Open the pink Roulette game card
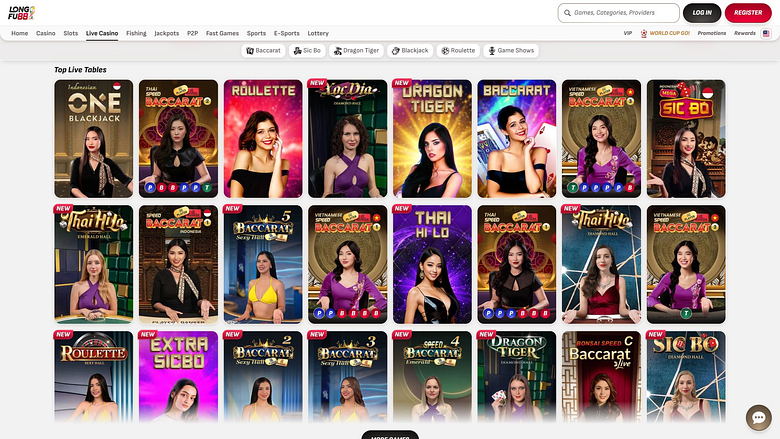The image size is (780, 439). [x=263, y=139]
